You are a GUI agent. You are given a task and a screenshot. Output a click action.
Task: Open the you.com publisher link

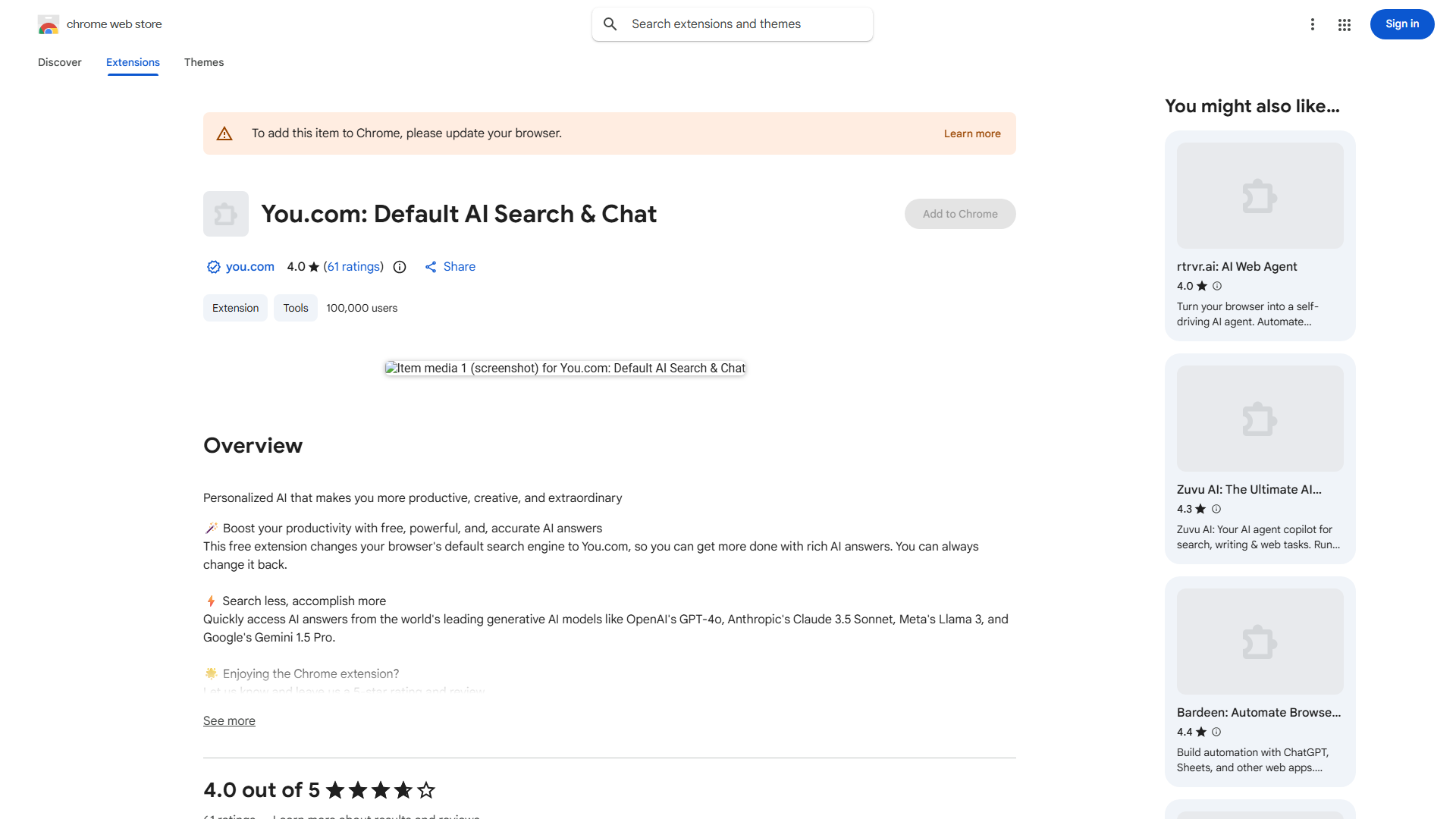click(249, 267)
